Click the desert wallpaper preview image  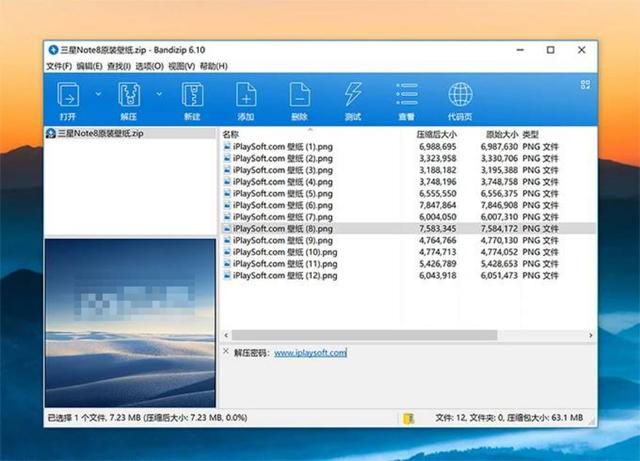pyautogui.click(x=130, y=323)
